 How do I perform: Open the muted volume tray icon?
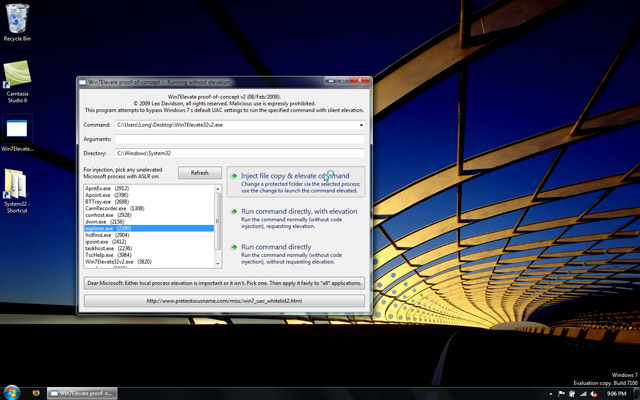pos(594,393)
